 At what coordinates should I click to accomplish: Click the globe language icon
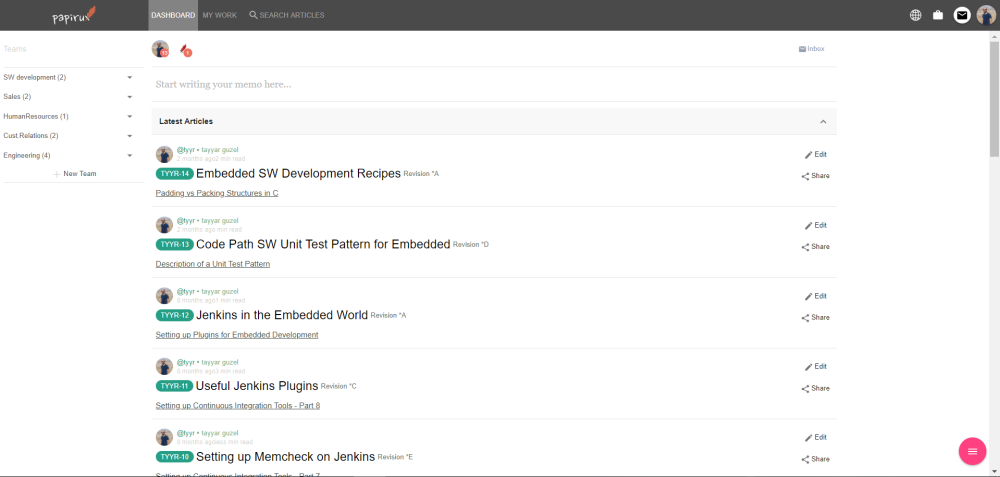pos(916,15)
